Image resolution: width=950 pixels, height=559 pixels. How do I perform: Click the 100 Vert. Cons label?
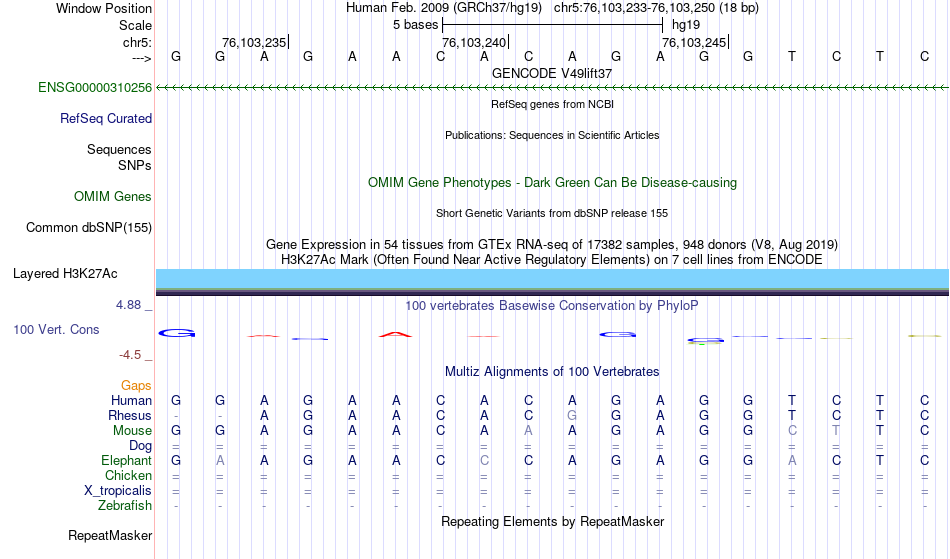[x=56, y=329]
